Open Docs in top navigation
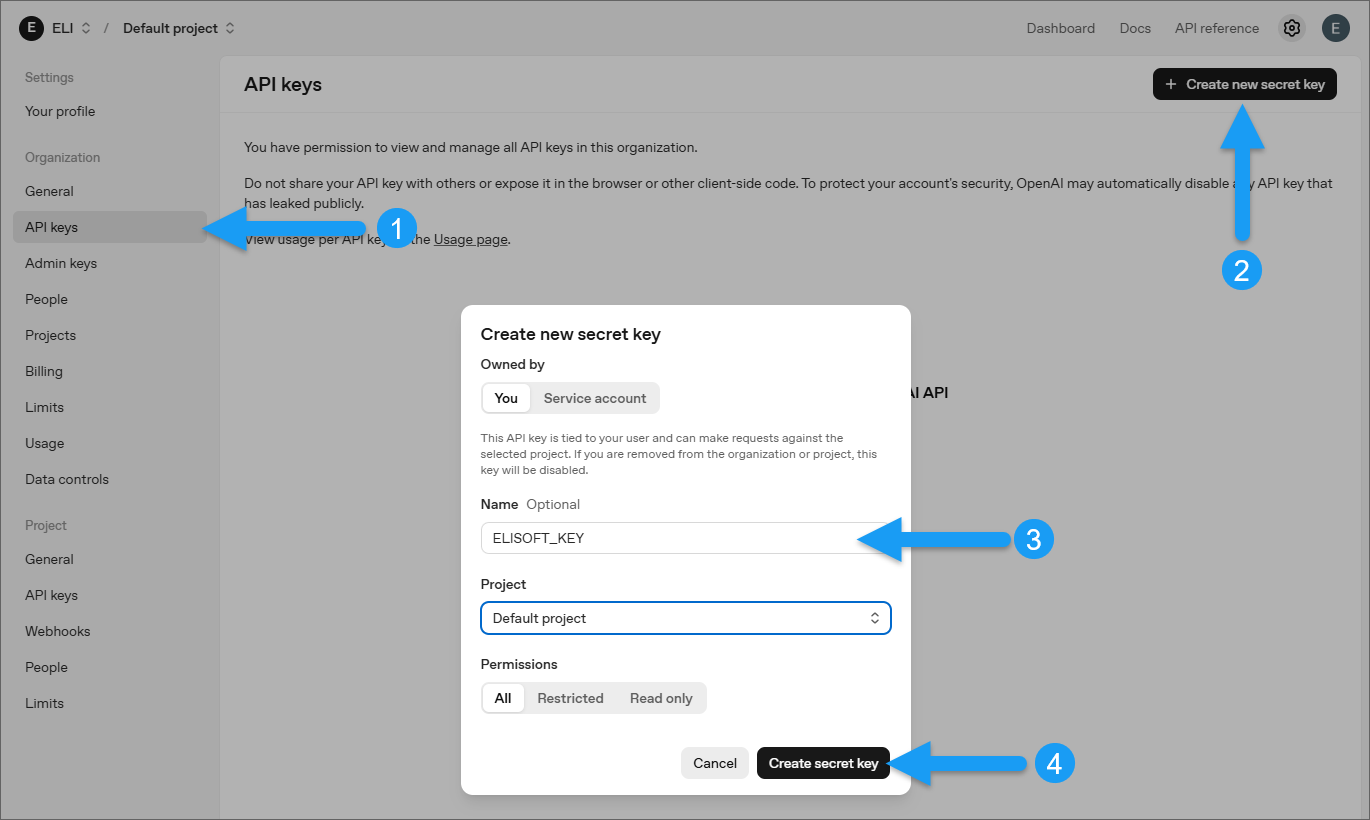Screen dimensions: 1370x820 pos(1135,28)
